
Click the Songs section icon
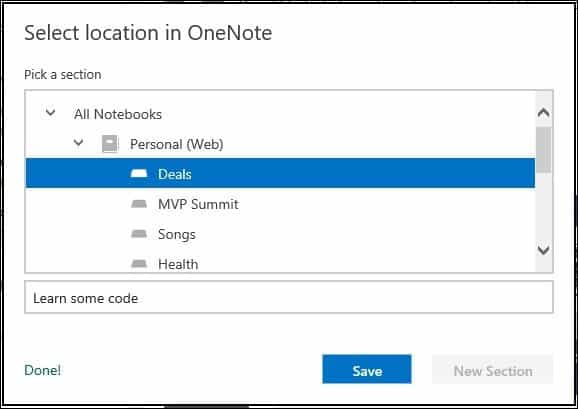(x=139, y=234)
